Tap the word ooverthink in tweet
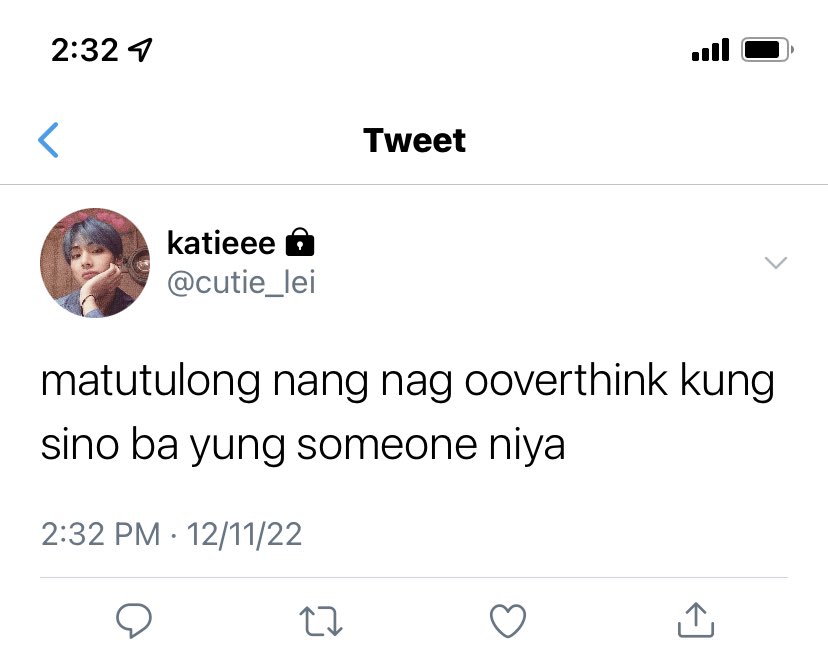Viewport: 828px width, 664px height. pyautogui.click(x=566, y=379)
